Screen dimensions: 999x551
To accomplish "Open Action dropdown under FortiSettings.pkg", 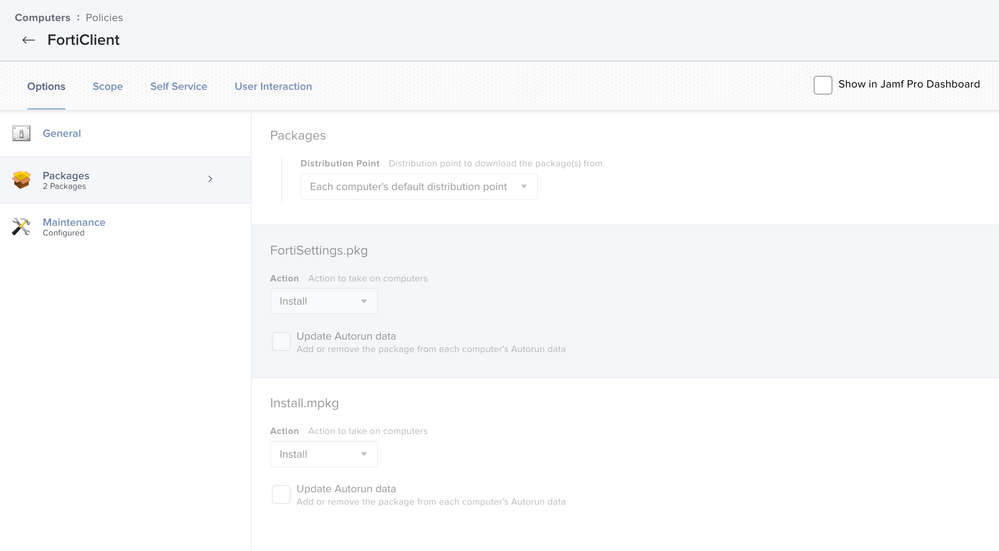I will pos(324,301).
